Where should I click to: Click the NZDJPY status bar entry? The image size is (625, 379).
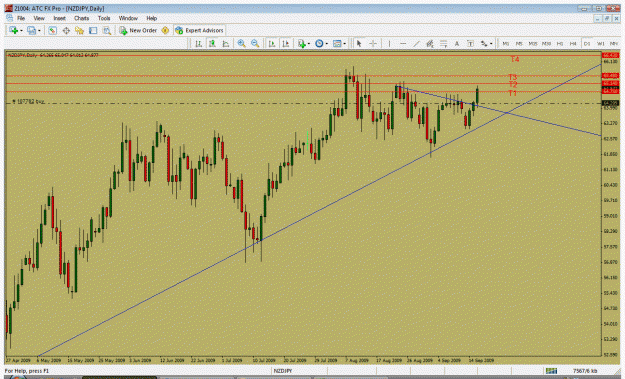click(x=283, y=371)
